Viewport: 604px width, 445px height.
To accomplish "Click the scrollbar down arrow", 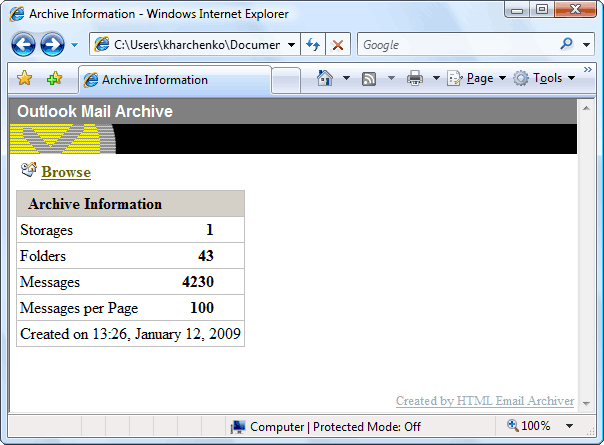I will (x=586, y=404).
